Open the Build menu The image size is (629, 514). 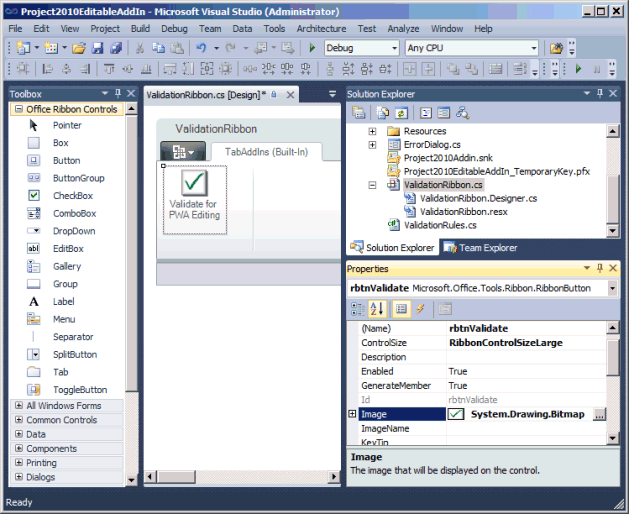[x=140, y=29]
